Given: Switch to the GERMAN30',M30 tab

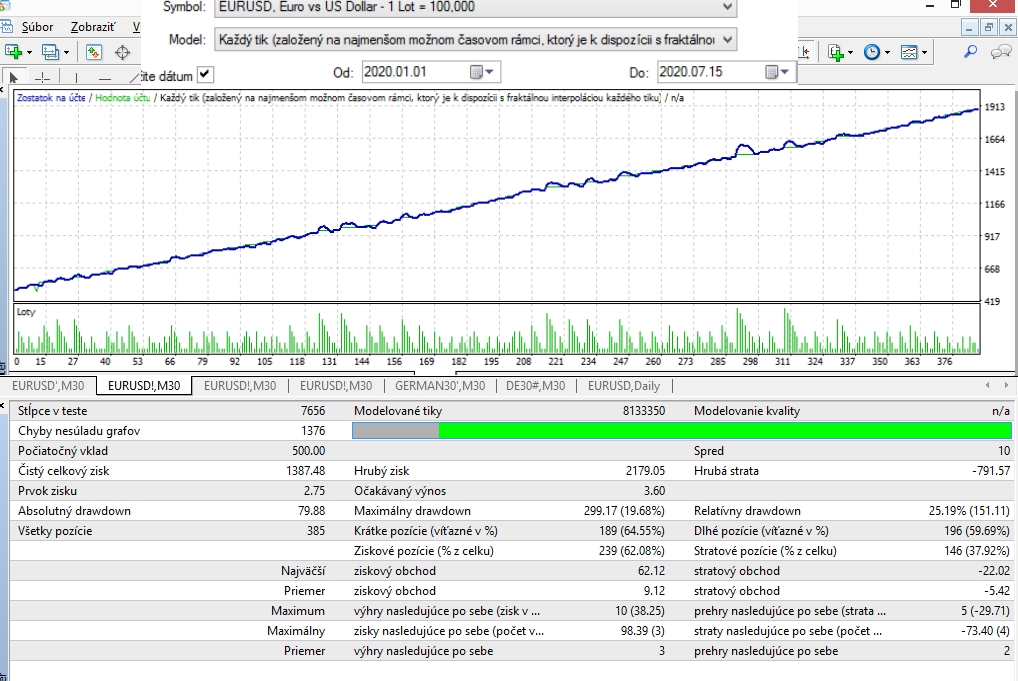Looking at the screenshot, I should (x=440, y=386).
